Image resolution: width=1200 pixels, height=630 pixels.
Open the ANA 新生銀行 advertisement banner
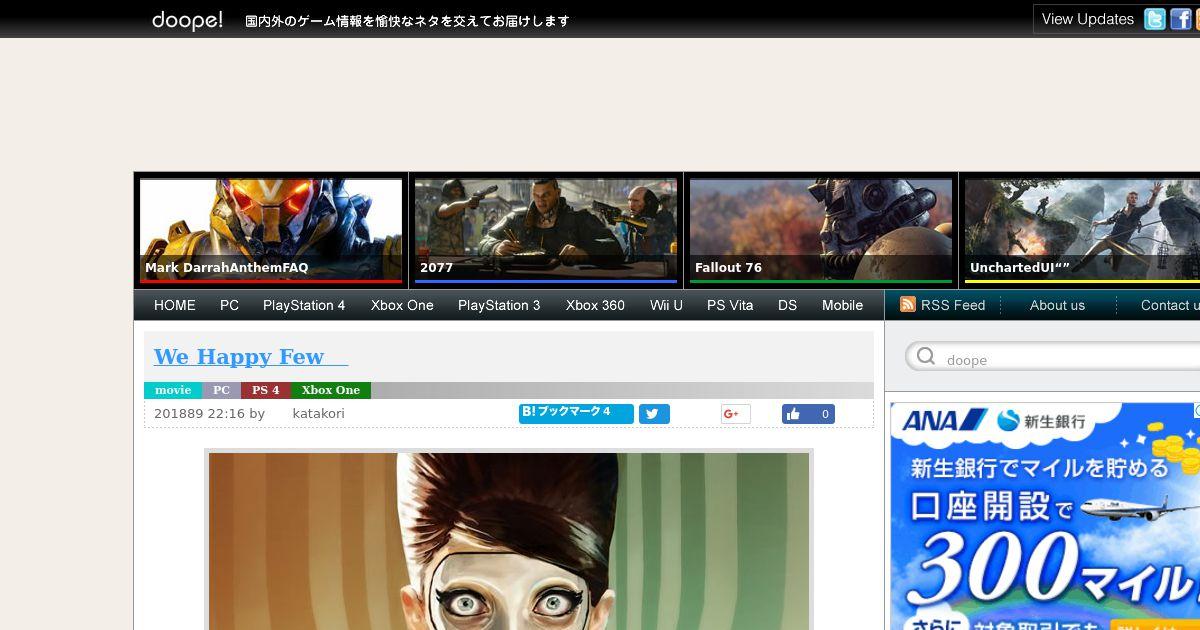tap(1045, 516)
